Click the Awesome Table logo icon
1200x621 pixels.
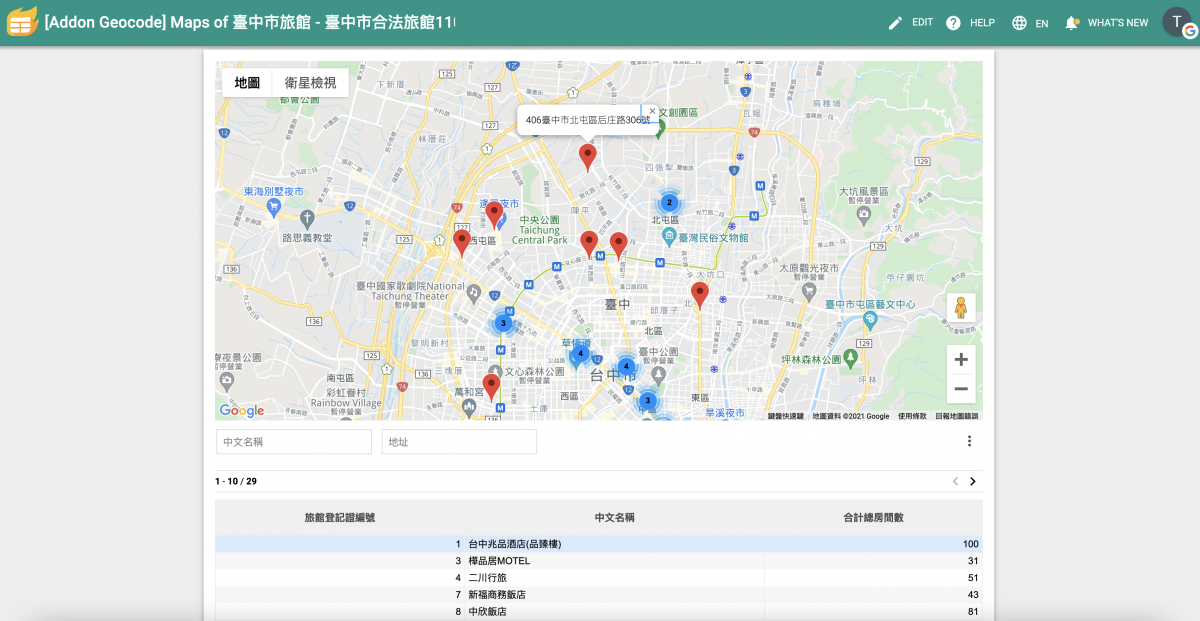pyautogui.click(x=22, y=21)
